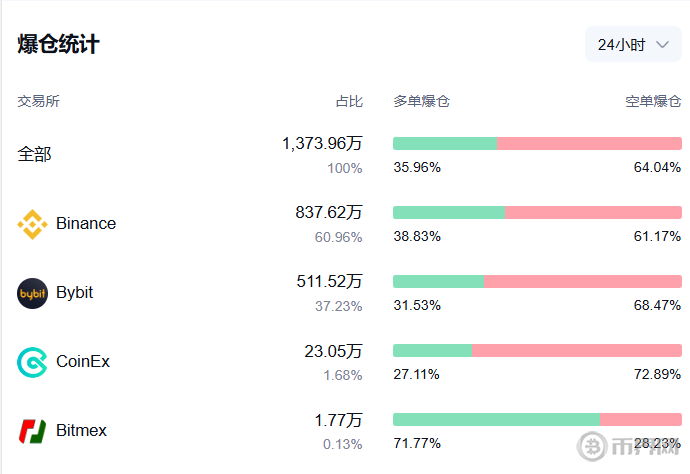Screen dimensions: 690x474
Task: Click the CoinEx exchange name
Action: click(x=83, y=362)
